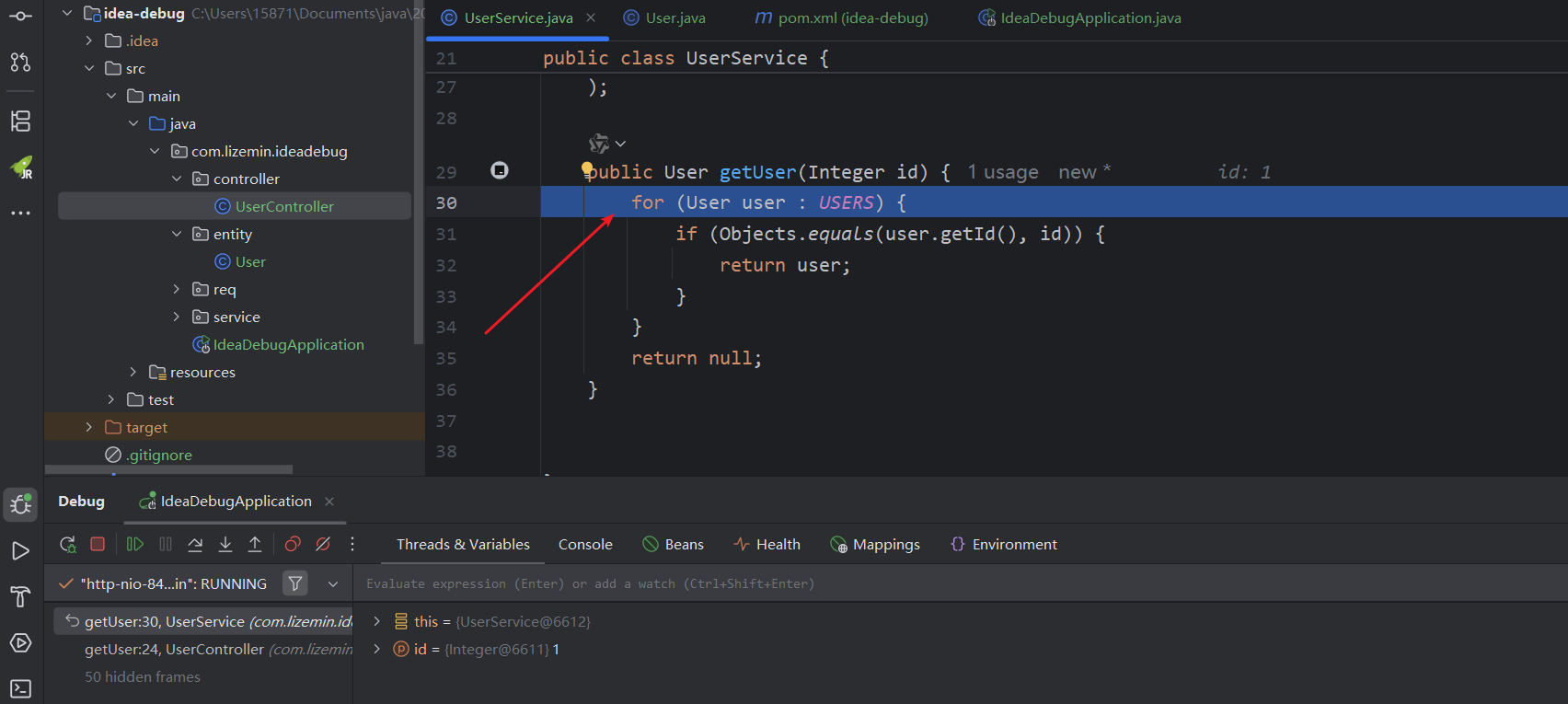
Task: Show the 50 hidden frames
Action: tap(143, 676)
